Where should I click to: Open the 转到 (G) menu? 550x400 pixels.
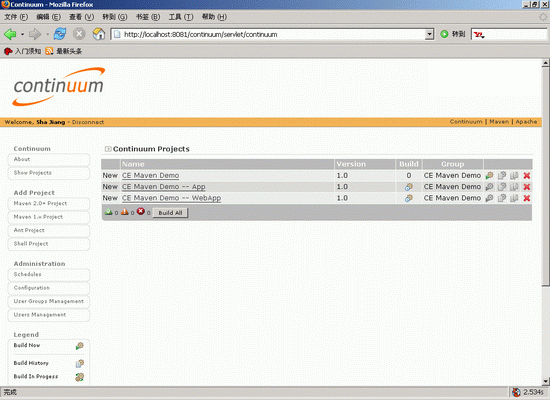pyautogui.click(x=115, y=17)
